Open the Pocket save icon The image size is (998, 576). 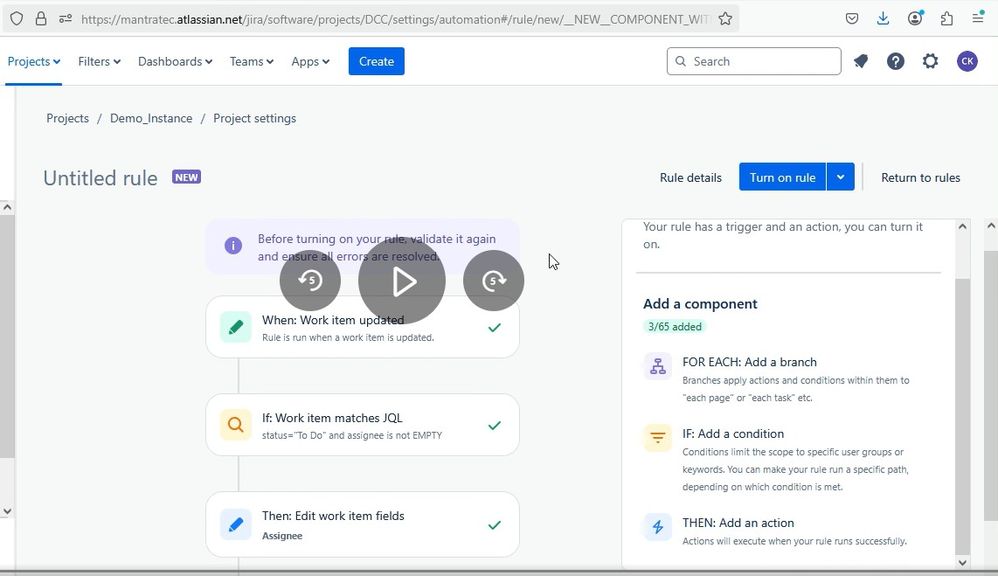pyautogui.click(x=852, y=18)
